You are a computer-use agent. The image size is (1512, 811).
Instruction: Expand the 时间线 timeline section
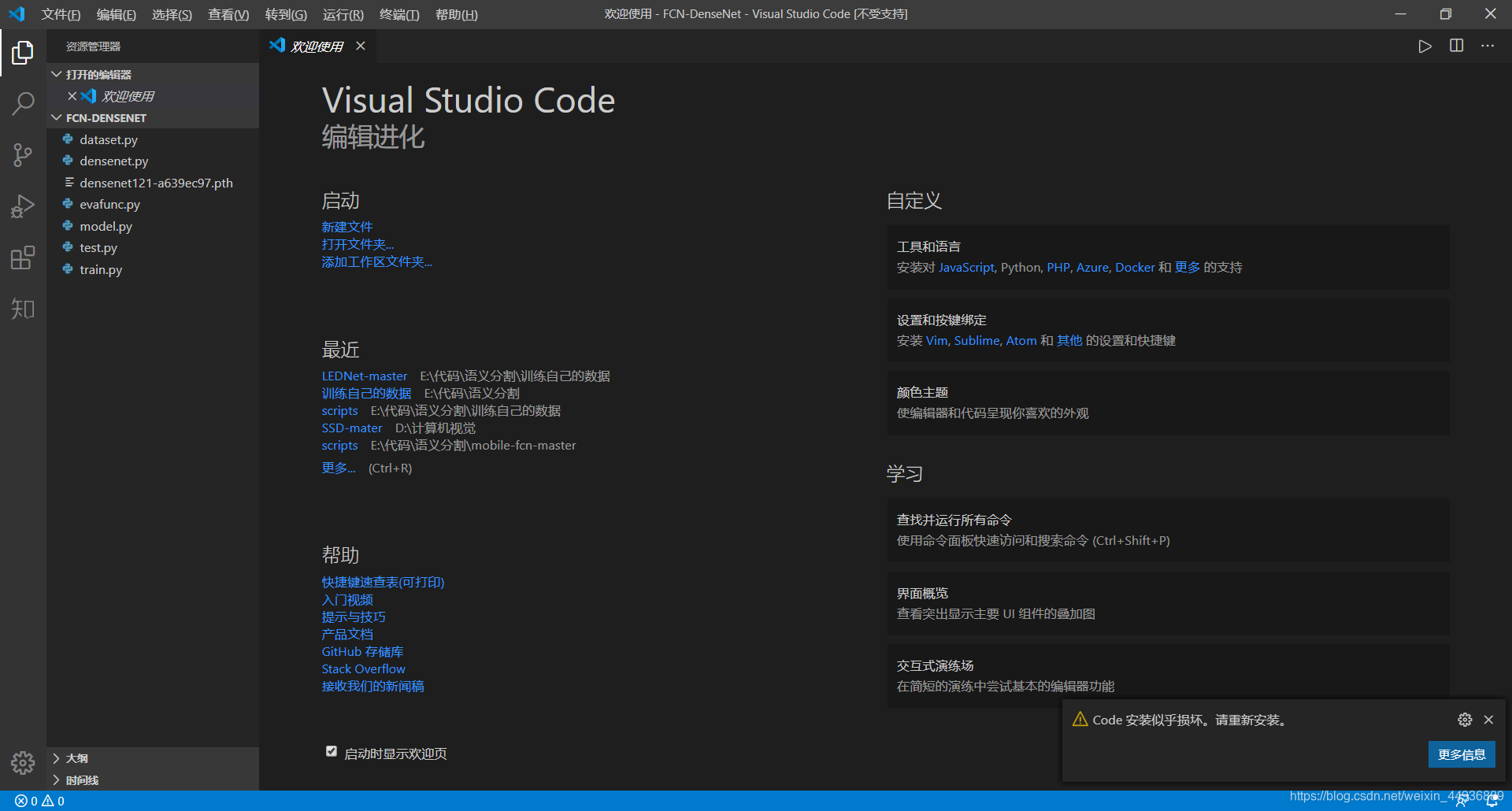click(153, 780)
